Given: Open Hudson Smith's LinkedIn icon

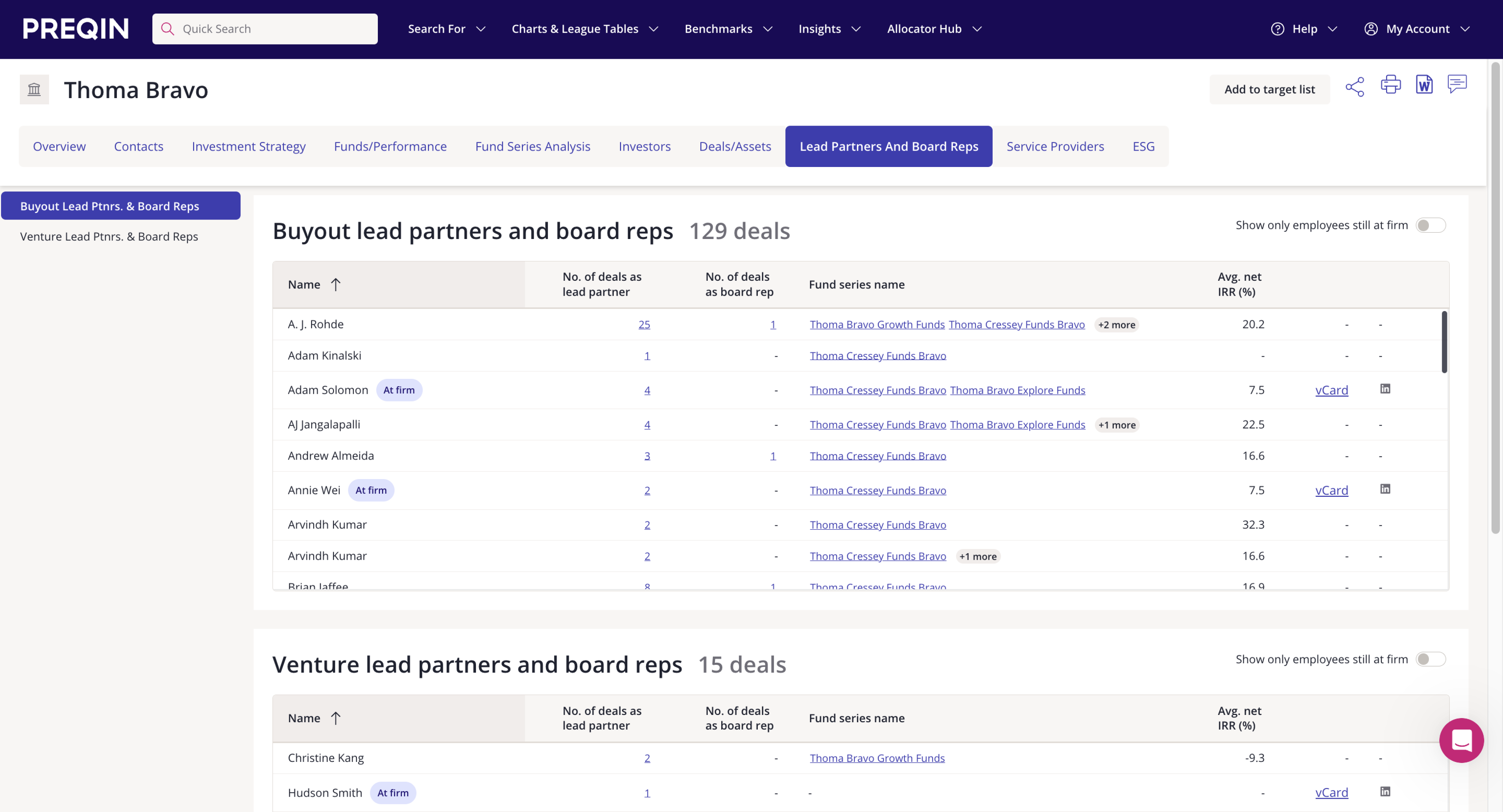Looking at the screenshot, I should (1385, 791).
